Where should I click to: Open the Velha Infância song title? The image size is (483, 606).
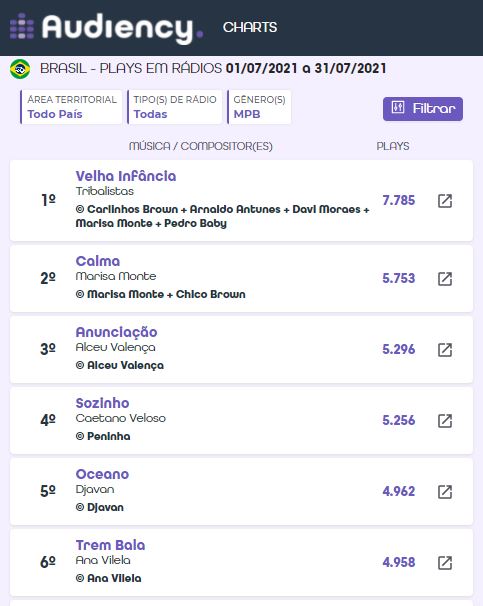pos(126,176)
